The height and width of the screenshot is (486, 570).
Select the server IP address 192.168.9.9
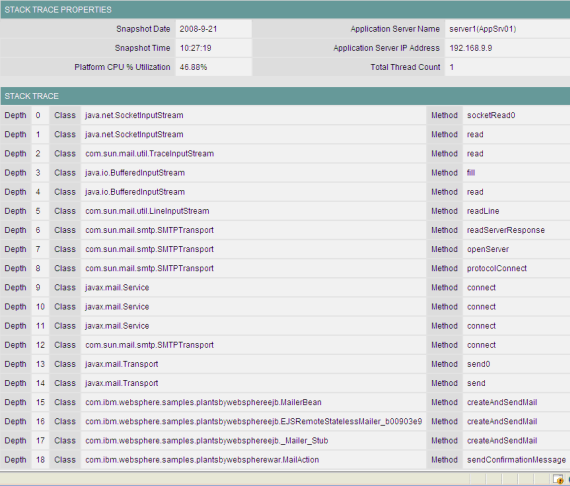[x=470, y=48]
